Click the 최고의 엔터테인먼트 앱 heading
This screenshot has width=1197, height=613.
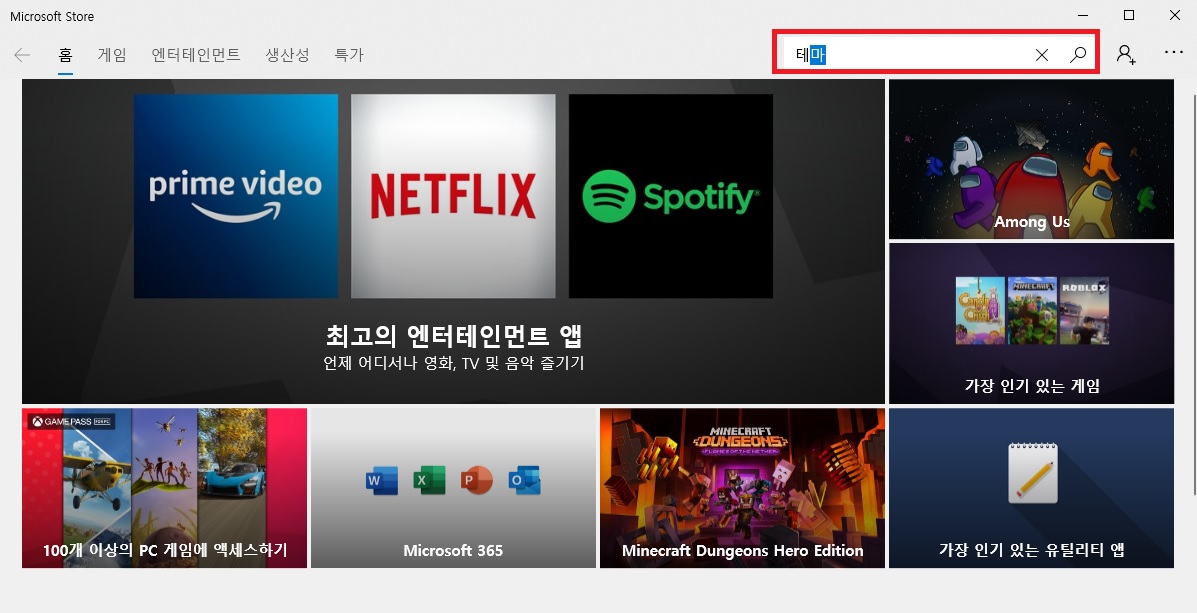[453, 335]
